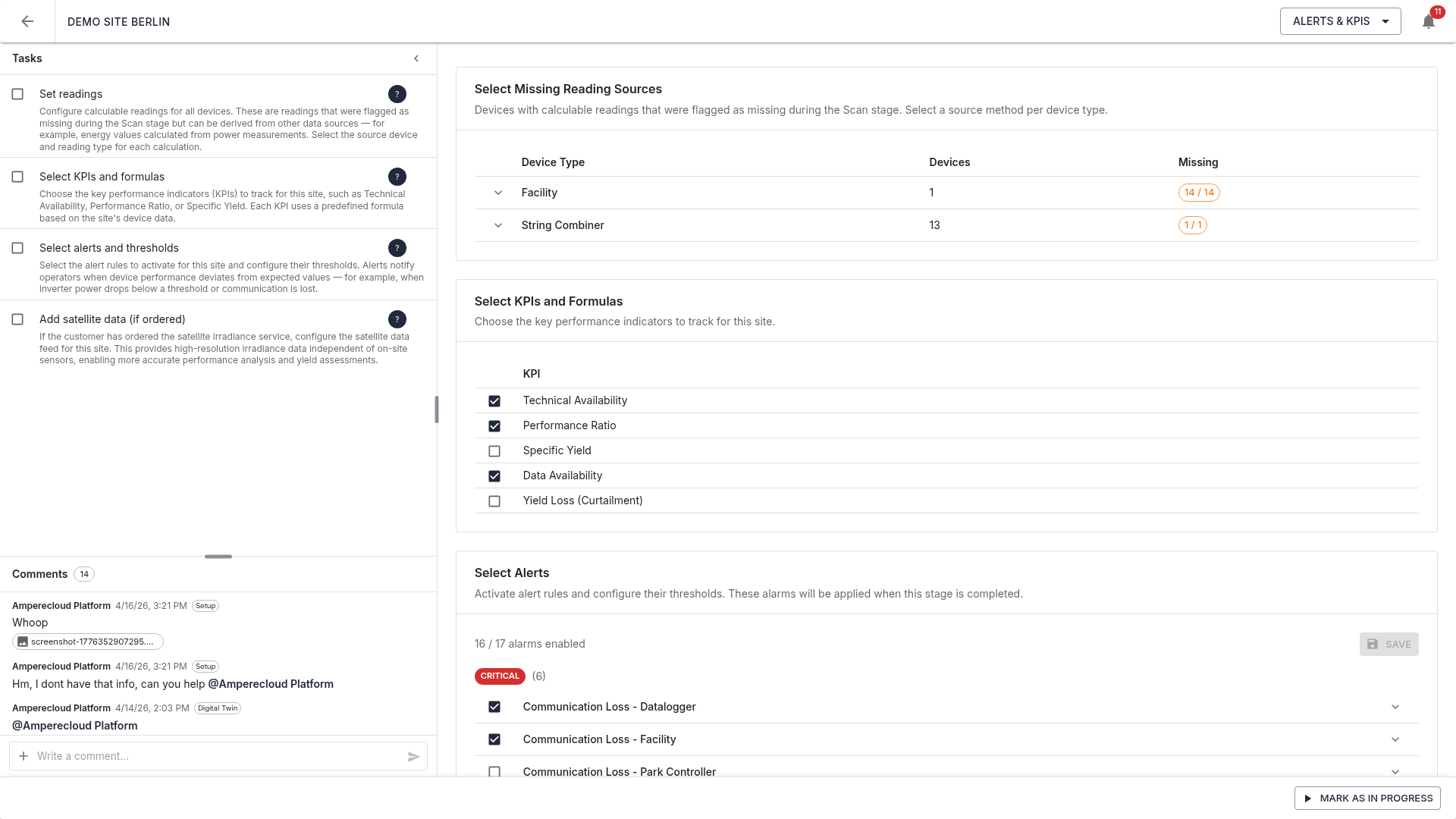Image resolution: width=1456 pixels, height=819 pixels.
Task: Check the Set readings task
Action: coord(17,94)
